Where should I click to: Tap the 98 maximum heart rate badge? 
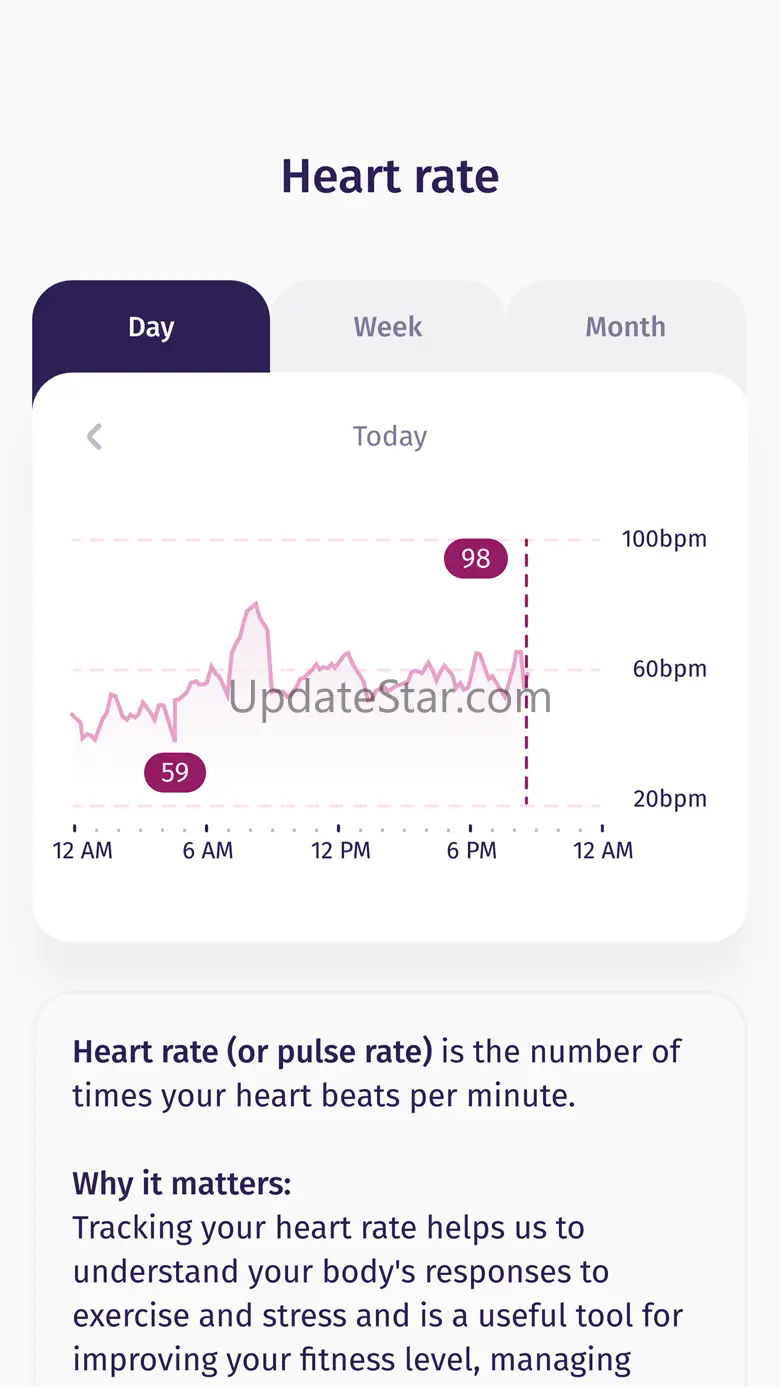coord(476,558)
